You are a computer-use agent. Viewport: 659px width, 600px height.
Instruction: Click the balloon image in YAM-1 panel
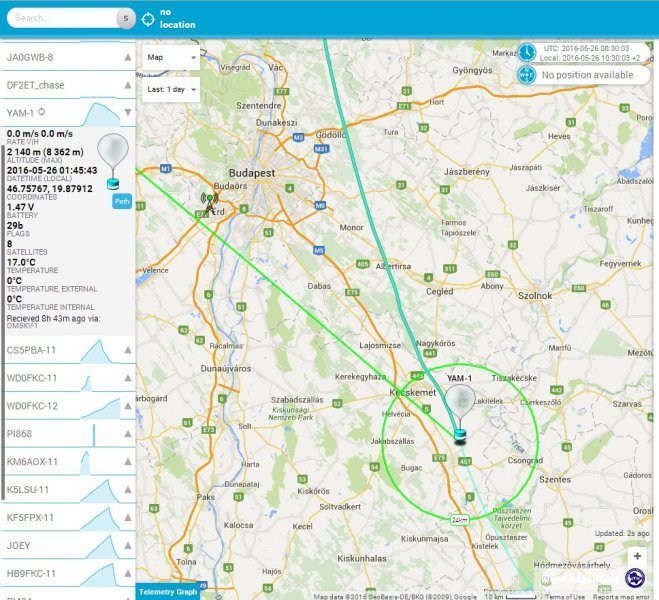click(113, 161)
